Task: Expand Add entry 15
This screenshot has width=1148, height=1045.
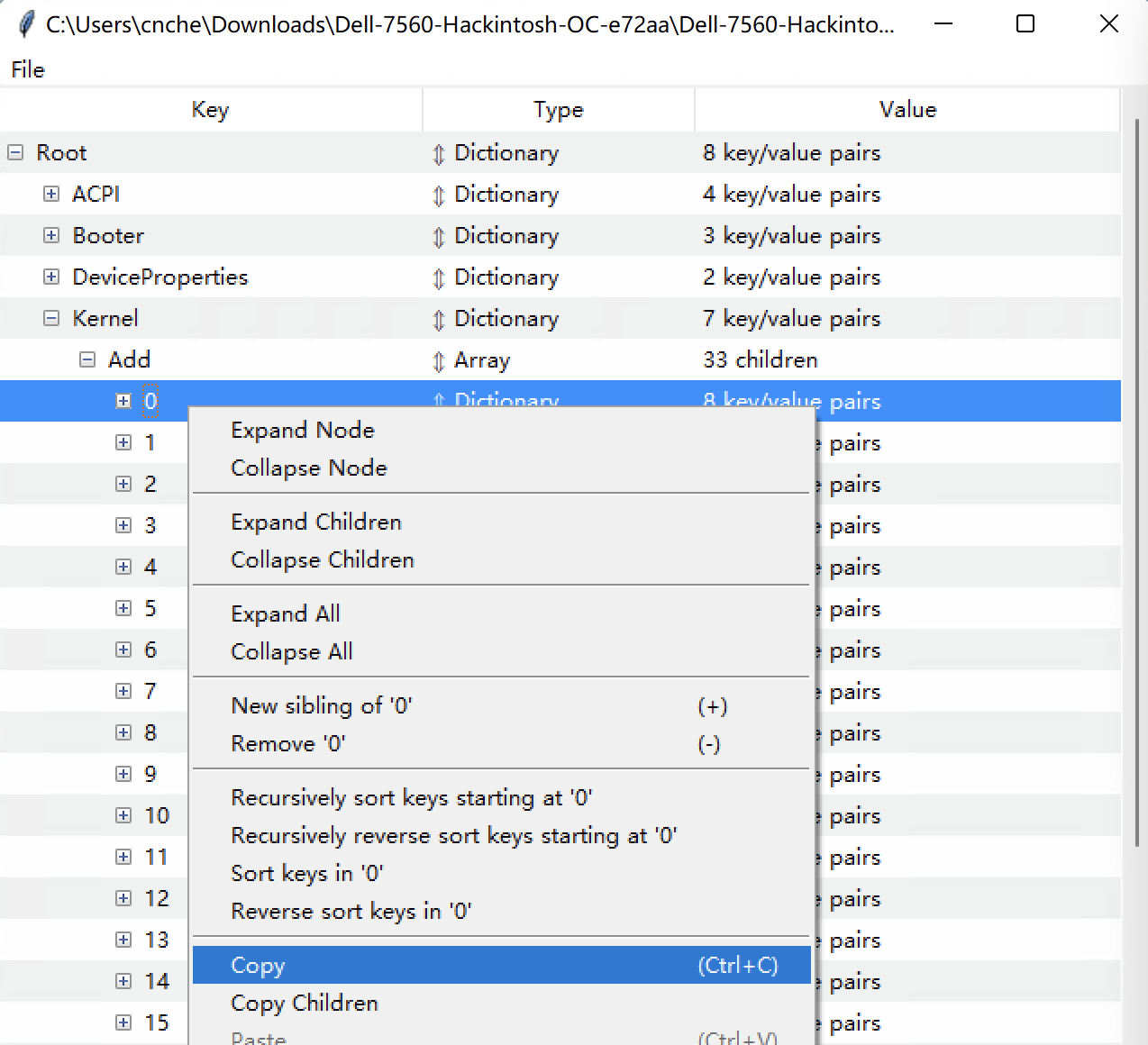Action: 123,1022
